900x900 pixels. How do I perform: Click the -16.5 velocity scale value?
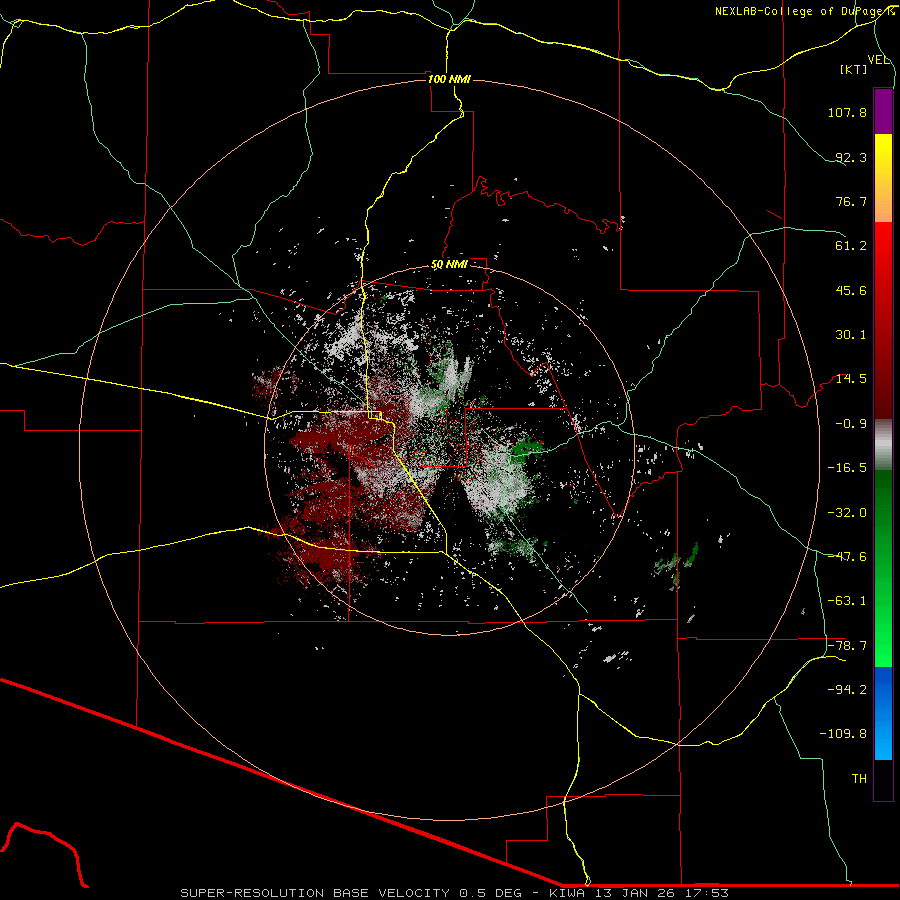click(847, 468)
